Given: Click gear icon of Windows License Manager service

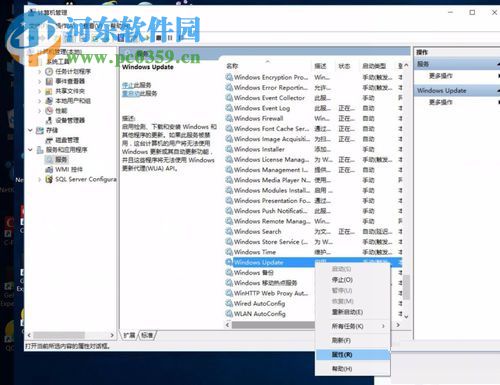Looking at the screenshot, I should pos(229,160).
